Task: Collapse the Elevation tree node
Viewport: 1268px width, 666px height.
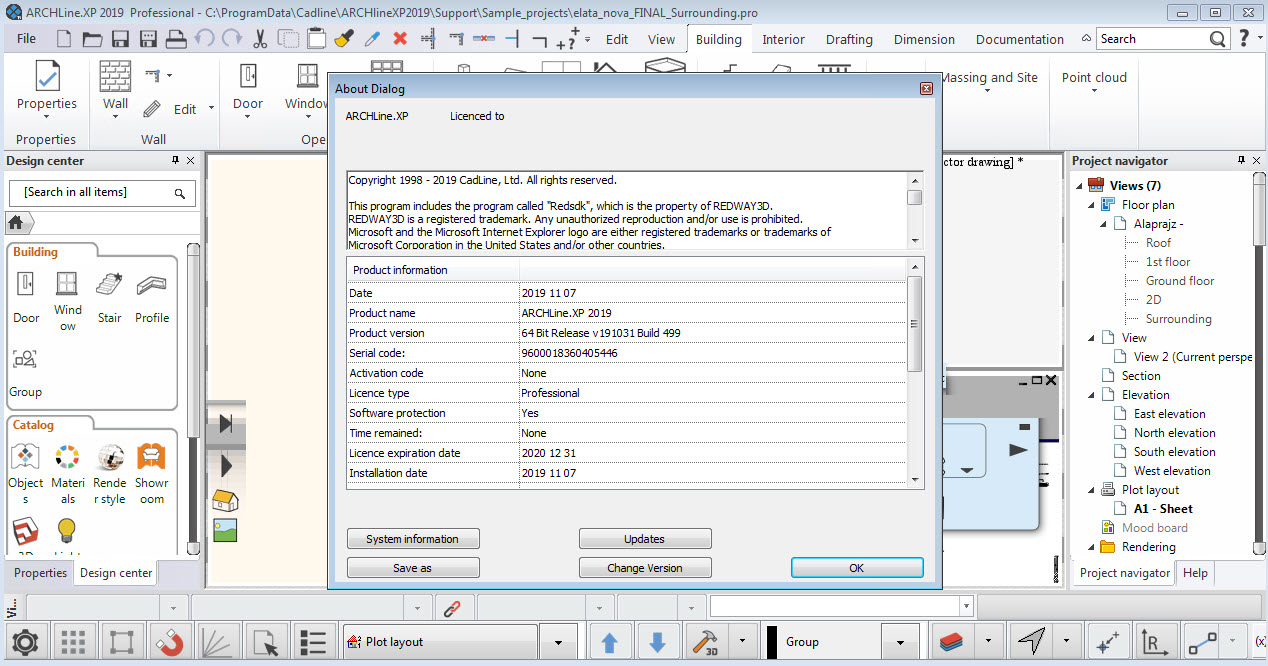Action: tap(1093, 395)
